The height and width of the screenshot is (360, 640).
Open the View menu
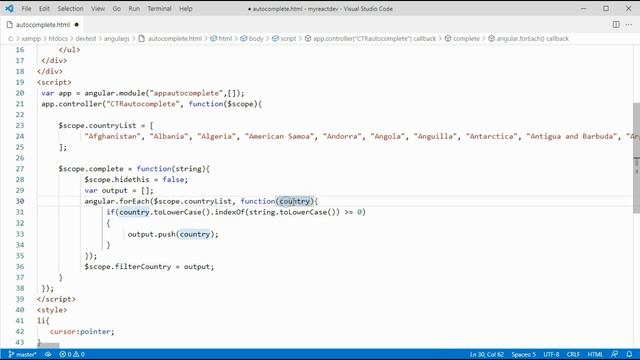pyautogui.click(x=98, y=9)
